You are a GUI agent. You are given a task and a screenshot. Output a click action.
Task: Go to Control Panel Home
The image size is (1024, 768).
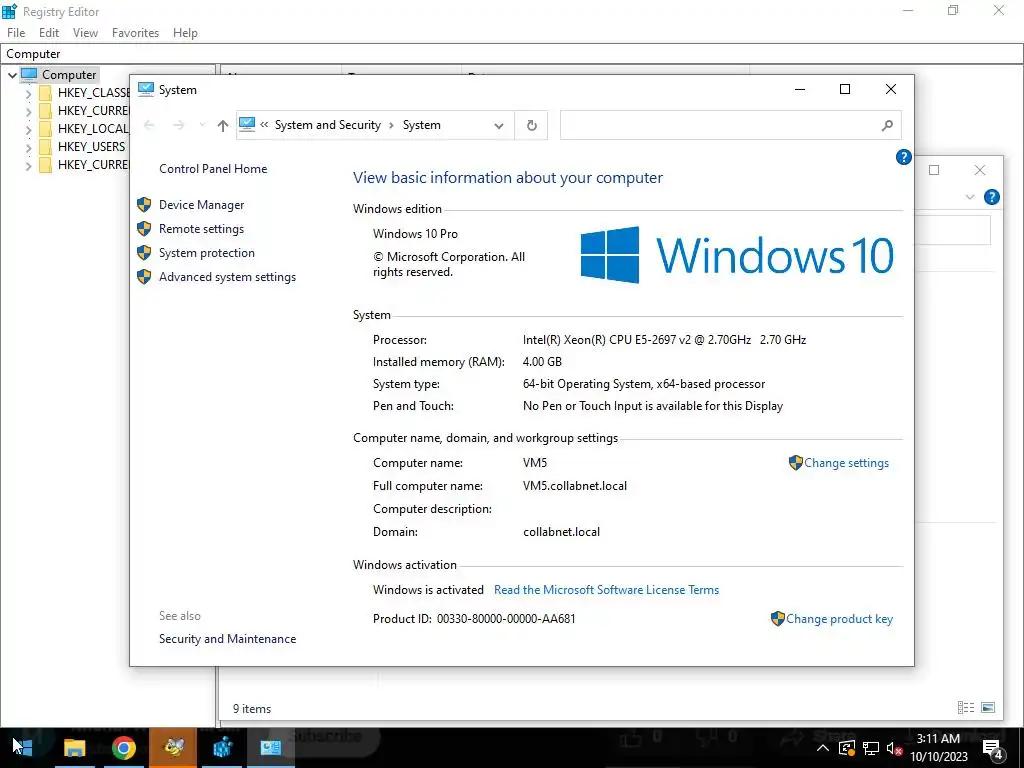point(213,169)
